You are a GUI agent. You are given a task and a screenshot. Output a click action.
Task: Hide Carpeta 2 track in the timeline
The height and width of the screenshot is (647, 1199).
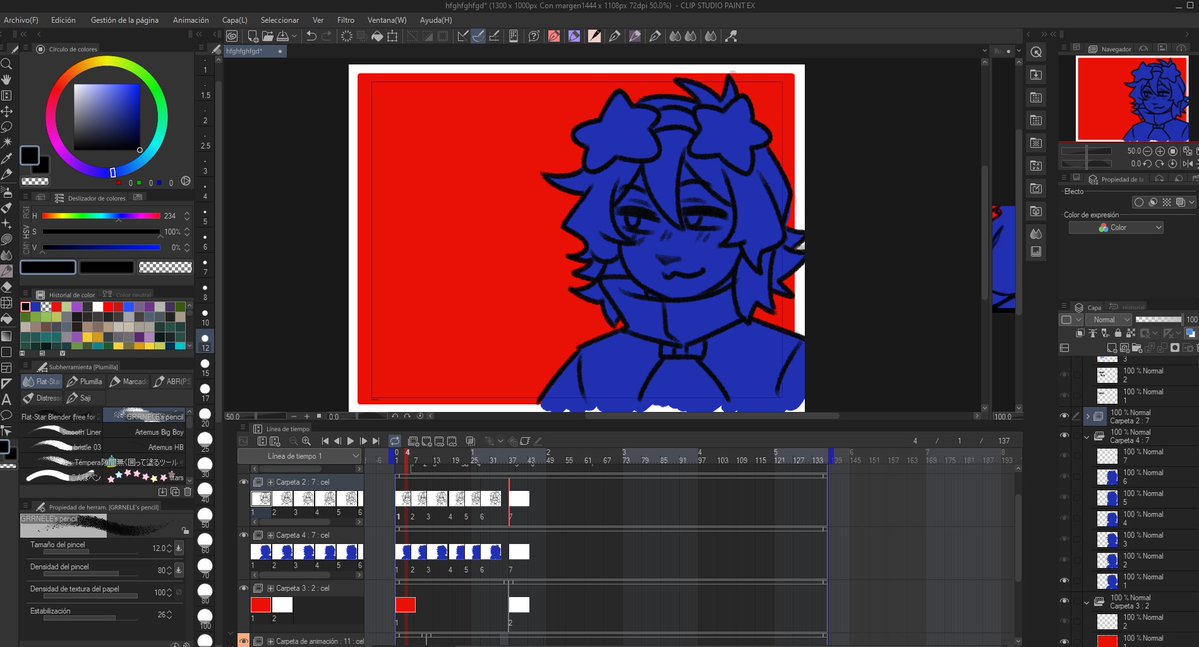[244, 482]
